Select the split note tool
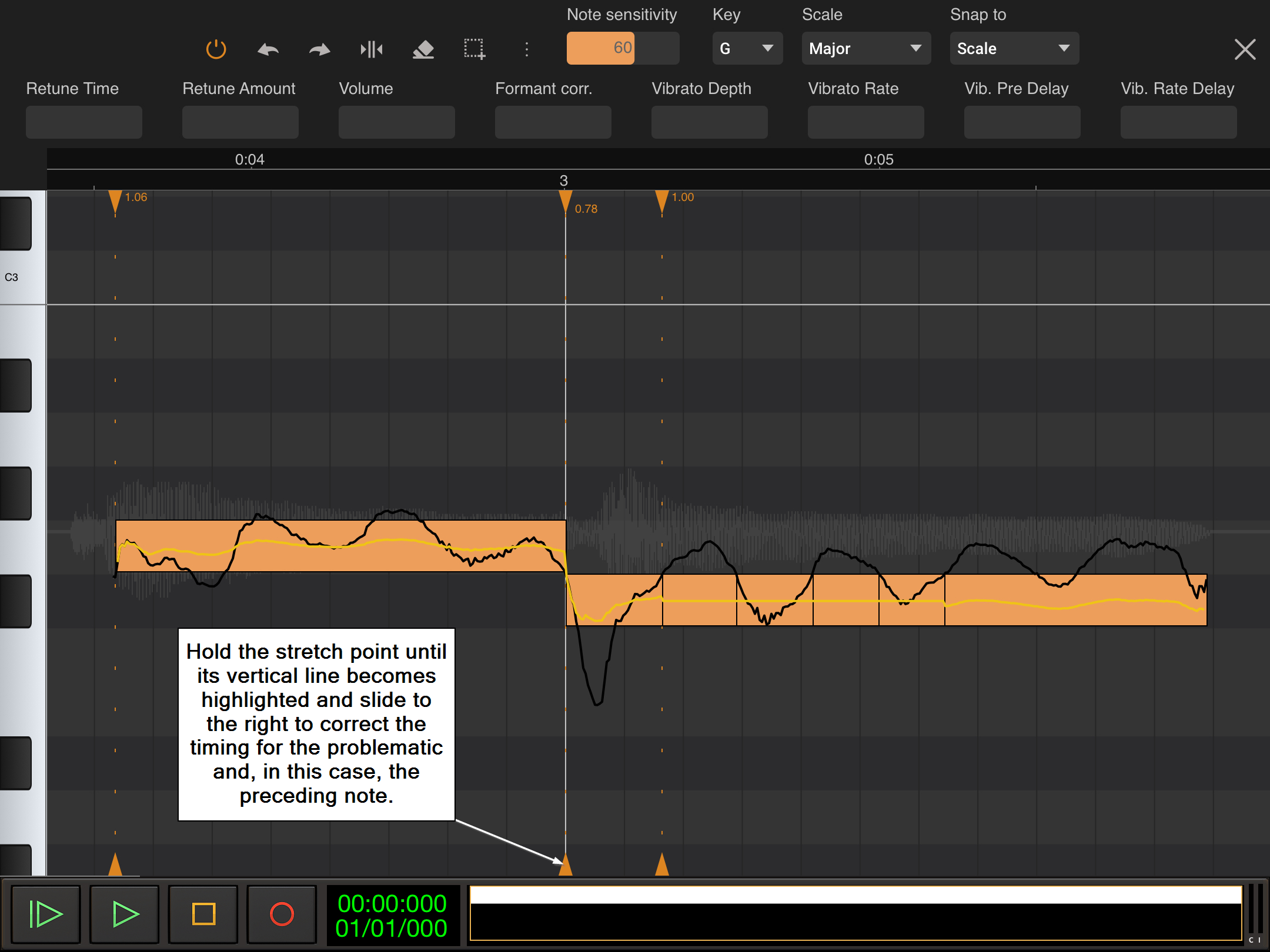Screen dimensions: 1270x952 (372, 49)
